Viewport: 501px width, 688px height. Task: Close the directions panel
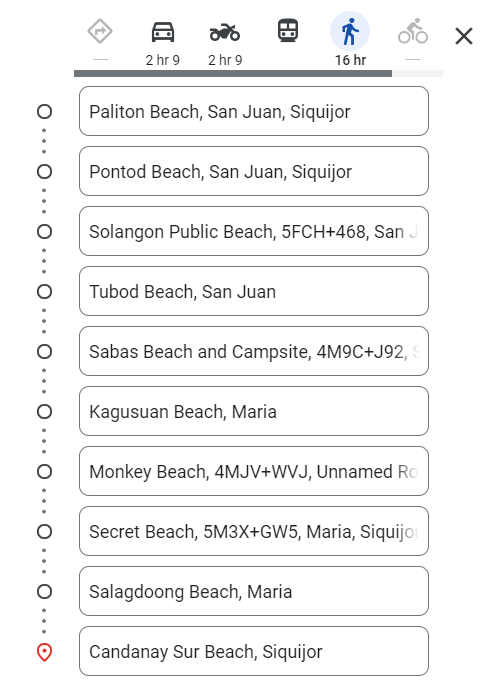coord(464,36)
